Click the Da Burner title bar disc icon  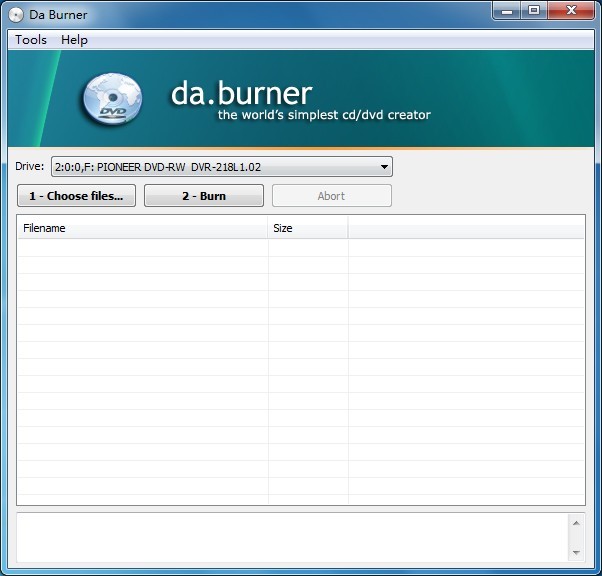point(16,14)
